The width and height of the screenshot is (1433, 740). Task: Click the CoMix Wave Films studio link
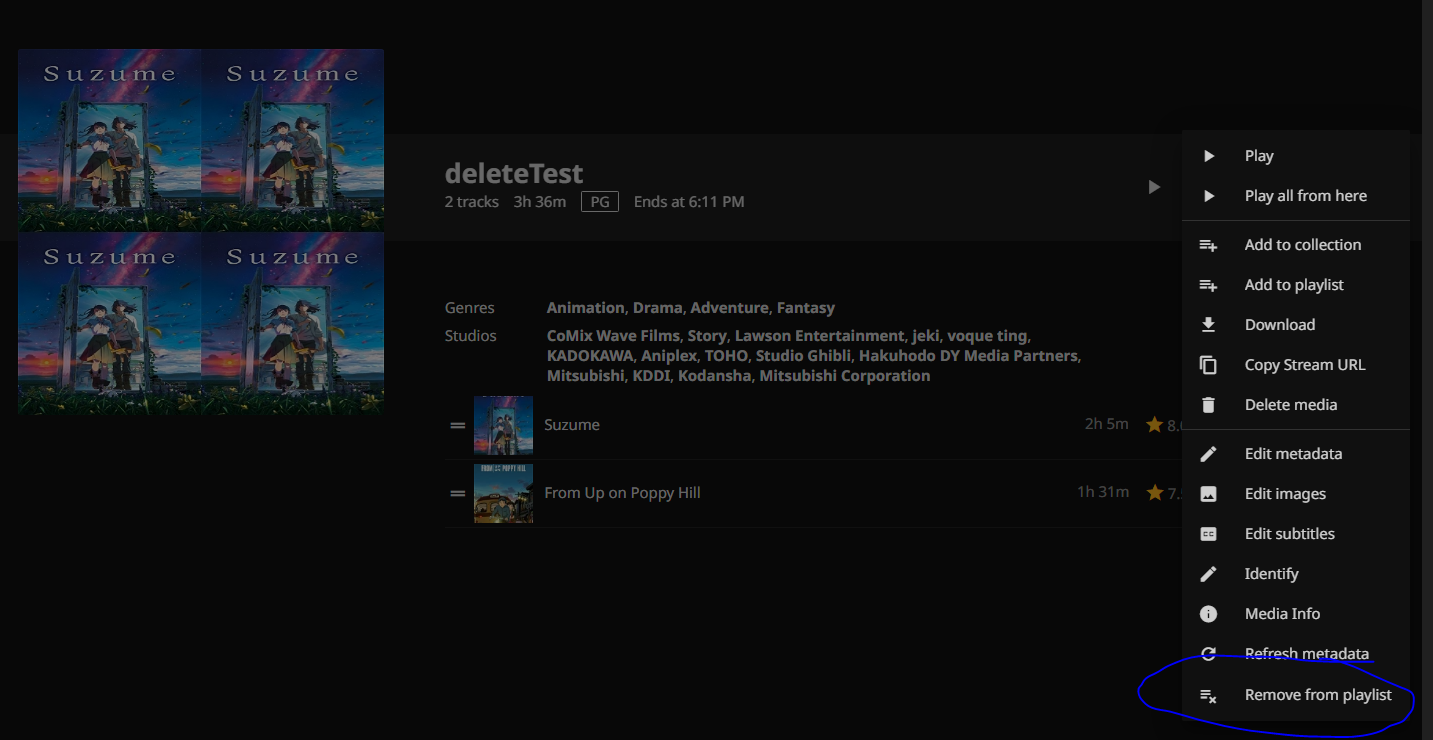(613, 336)
